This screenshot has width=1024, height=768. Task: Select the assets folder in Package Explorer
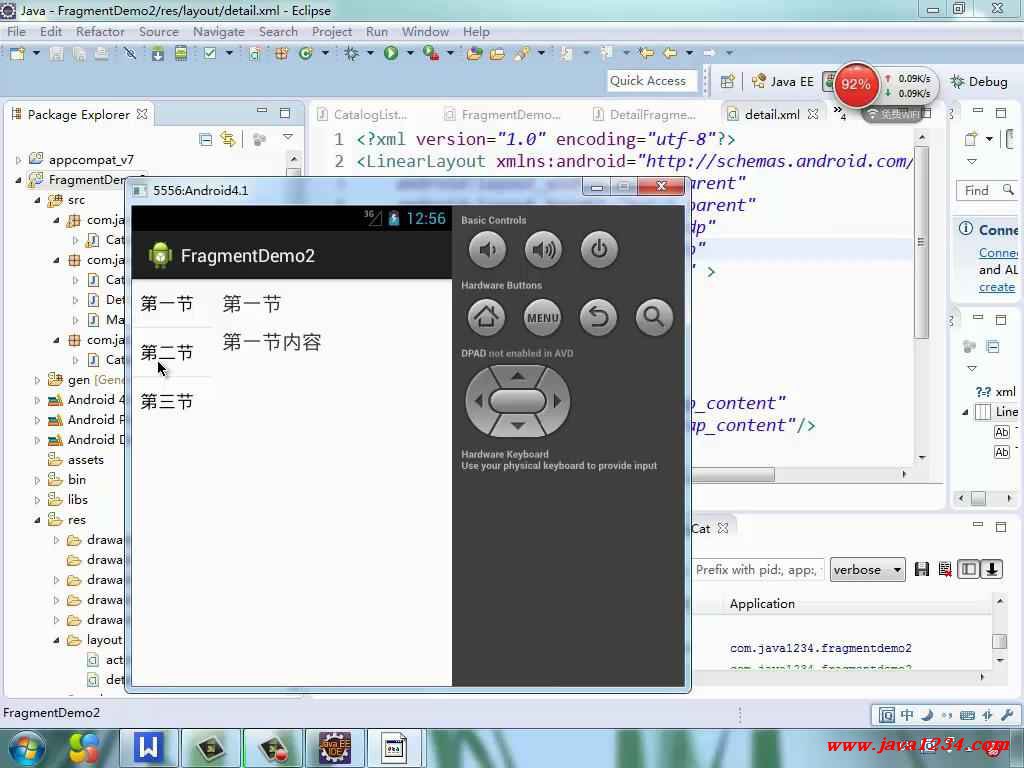[86, 460]
